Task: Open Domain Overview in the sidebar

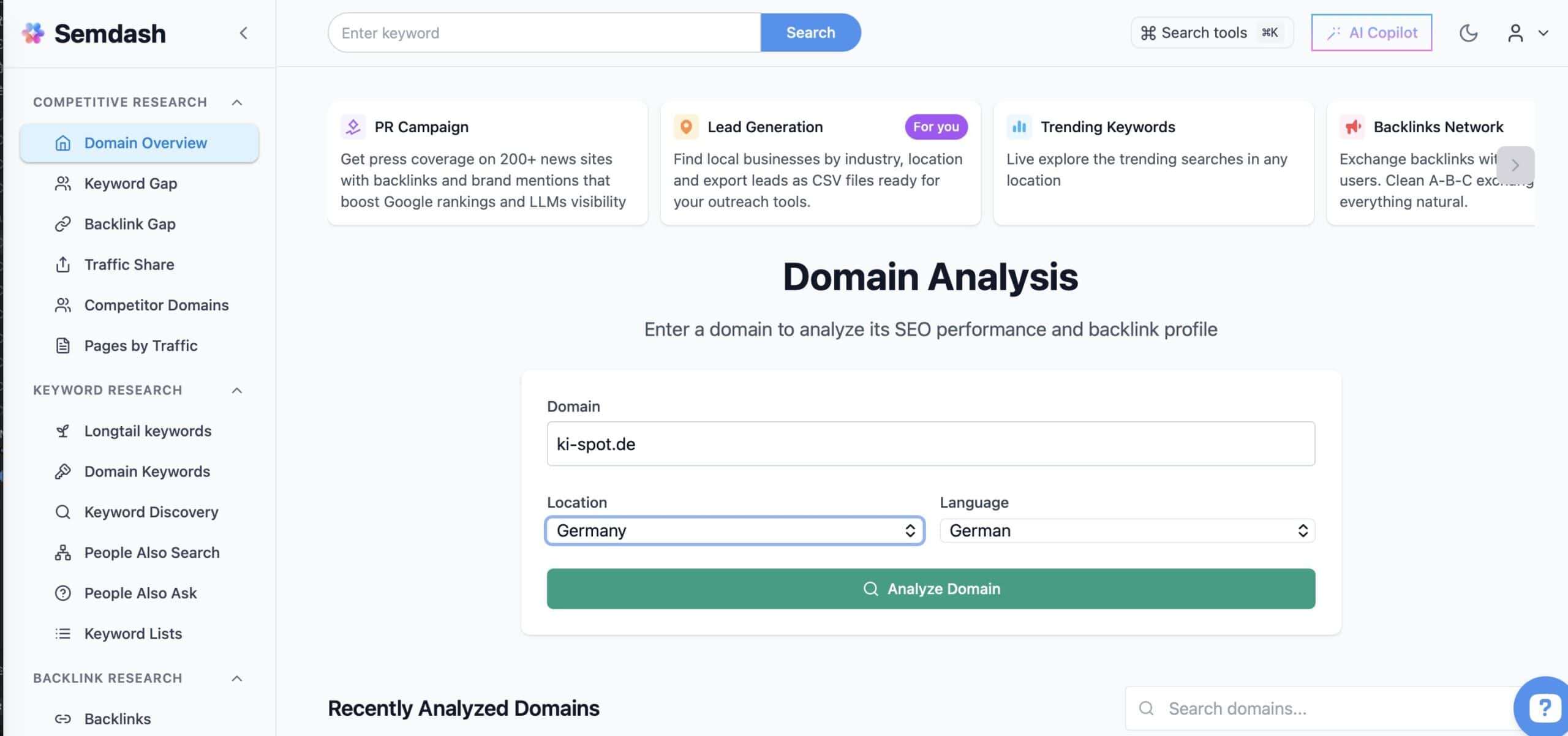Action: click(139, 143)
